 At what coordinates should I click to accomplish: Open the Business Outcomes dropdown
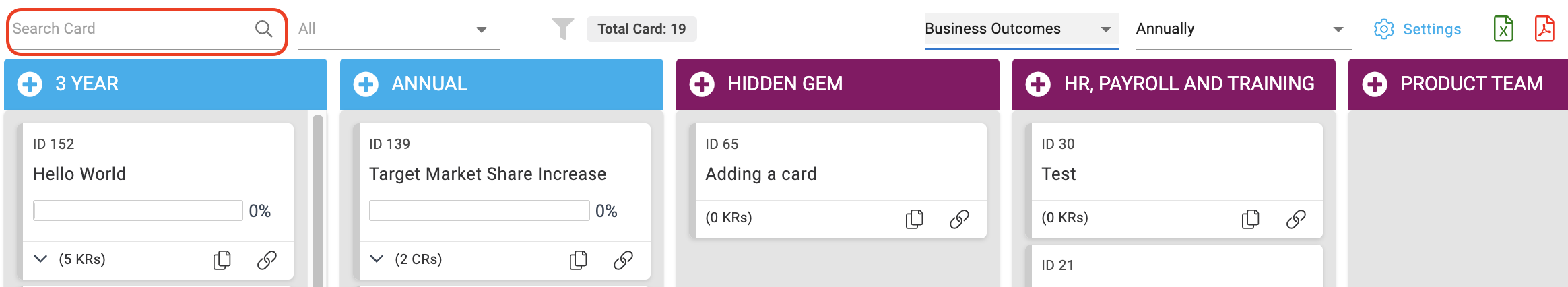pos(1021,30)
